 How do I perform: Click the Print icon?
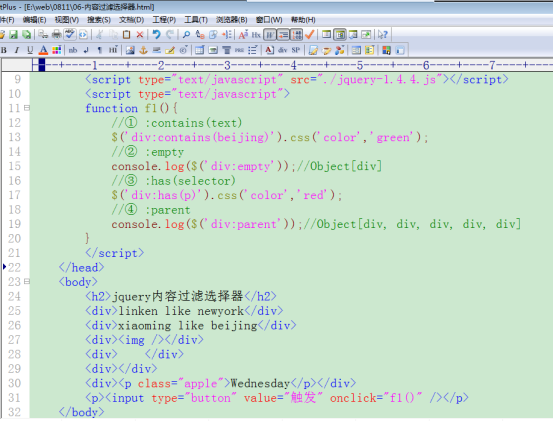coord(56,34)
